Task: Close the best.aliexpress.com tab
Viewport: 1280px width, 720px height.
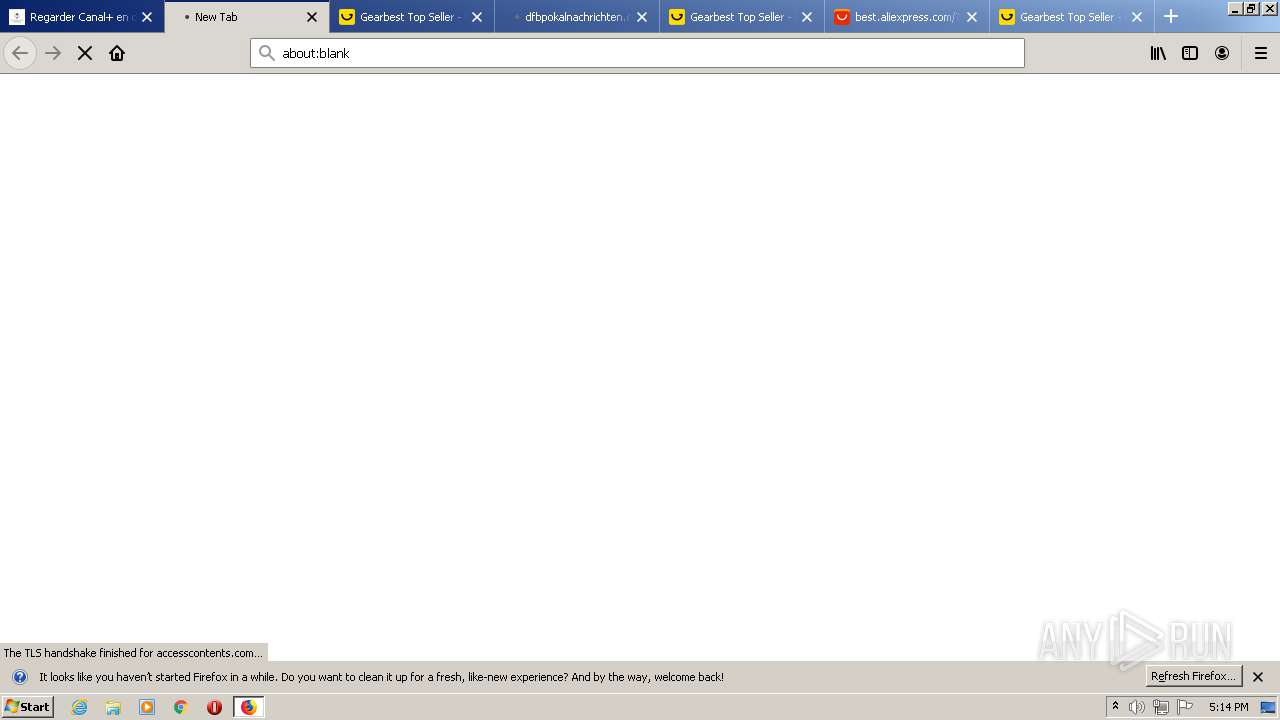Action: 972,17
